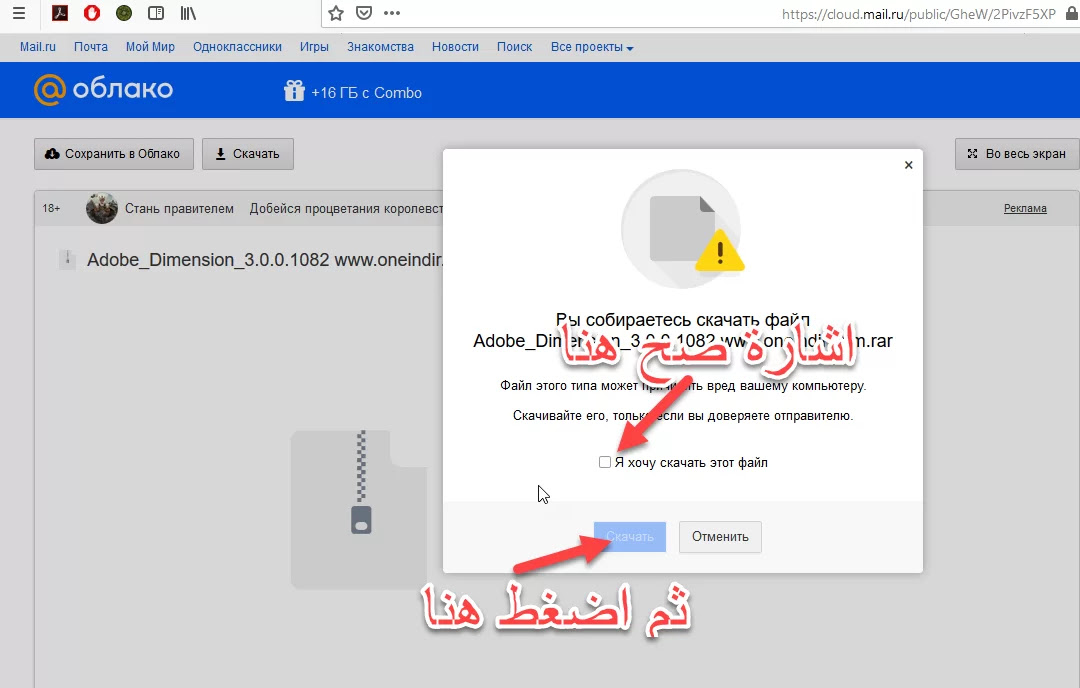The height and width of the screenshot is (688, 1080).
Task: Open Знакомства in the top navigation
Action: [380, 47]
